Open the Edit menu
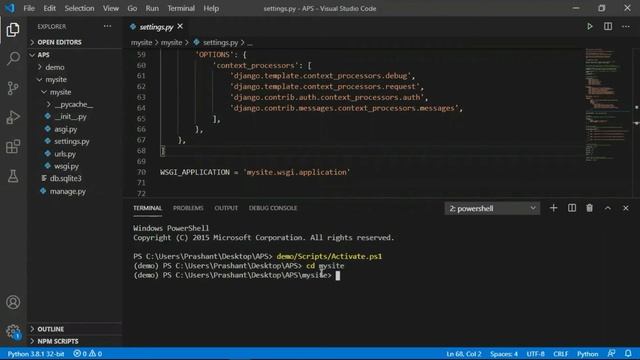640x360 pixels. click(49, 8)
